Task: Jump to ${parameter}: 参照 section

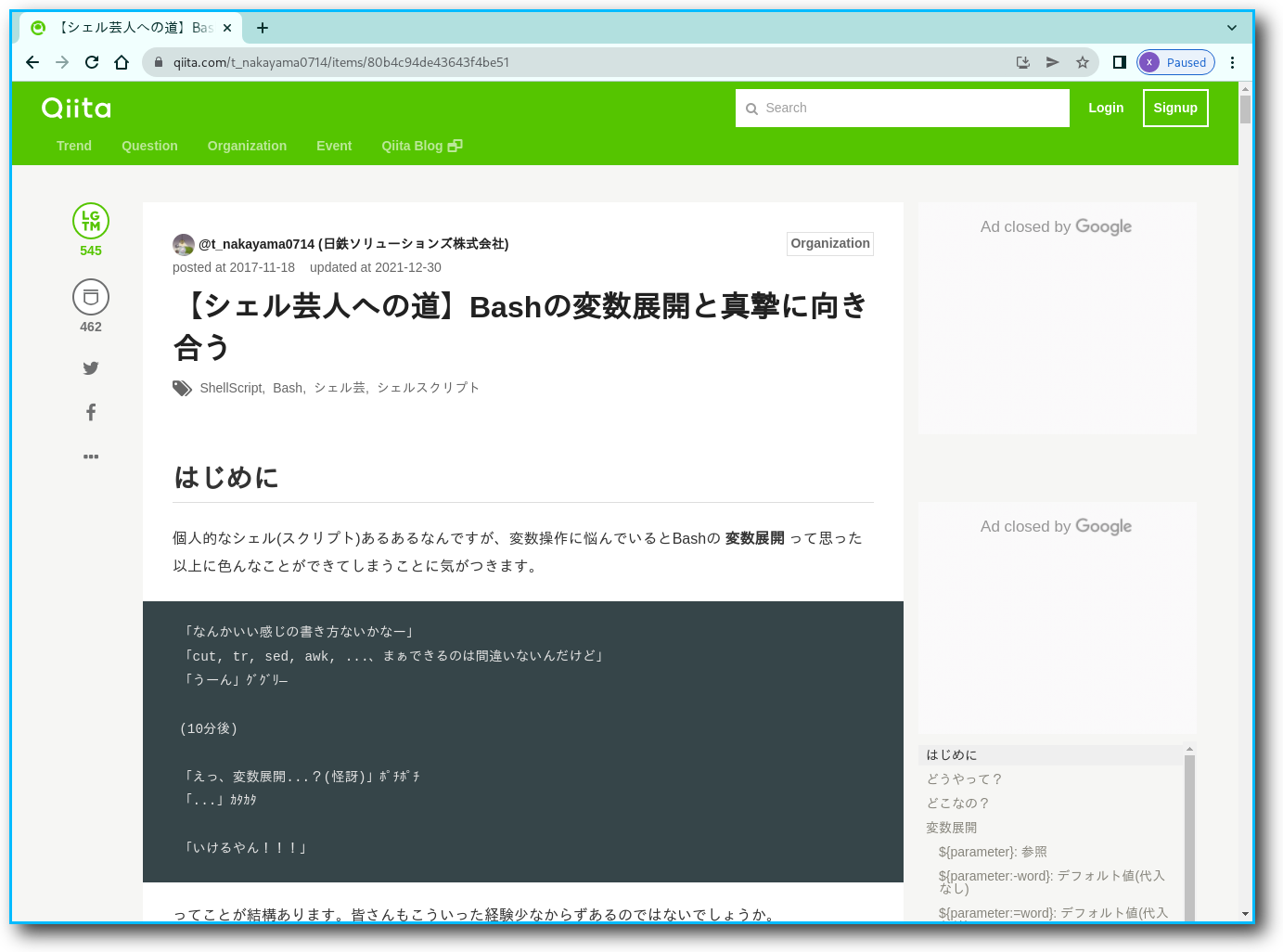Action: click(x=993, y=852)
